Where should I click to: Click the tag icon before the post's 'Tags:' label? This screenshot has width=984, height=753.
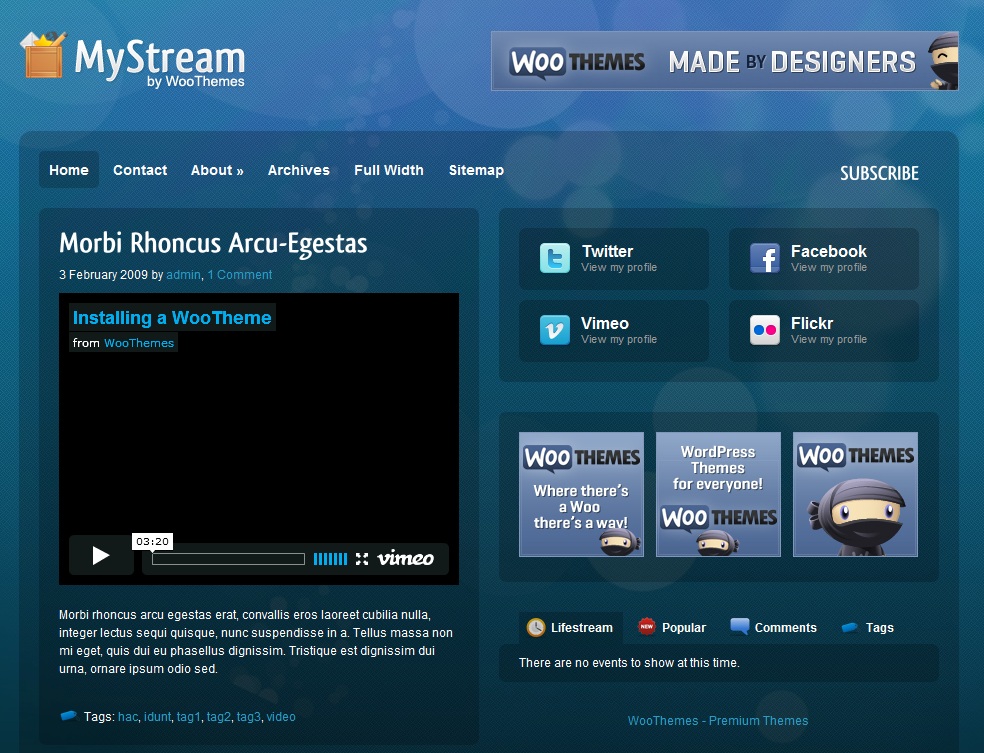(x=68, y=716)
